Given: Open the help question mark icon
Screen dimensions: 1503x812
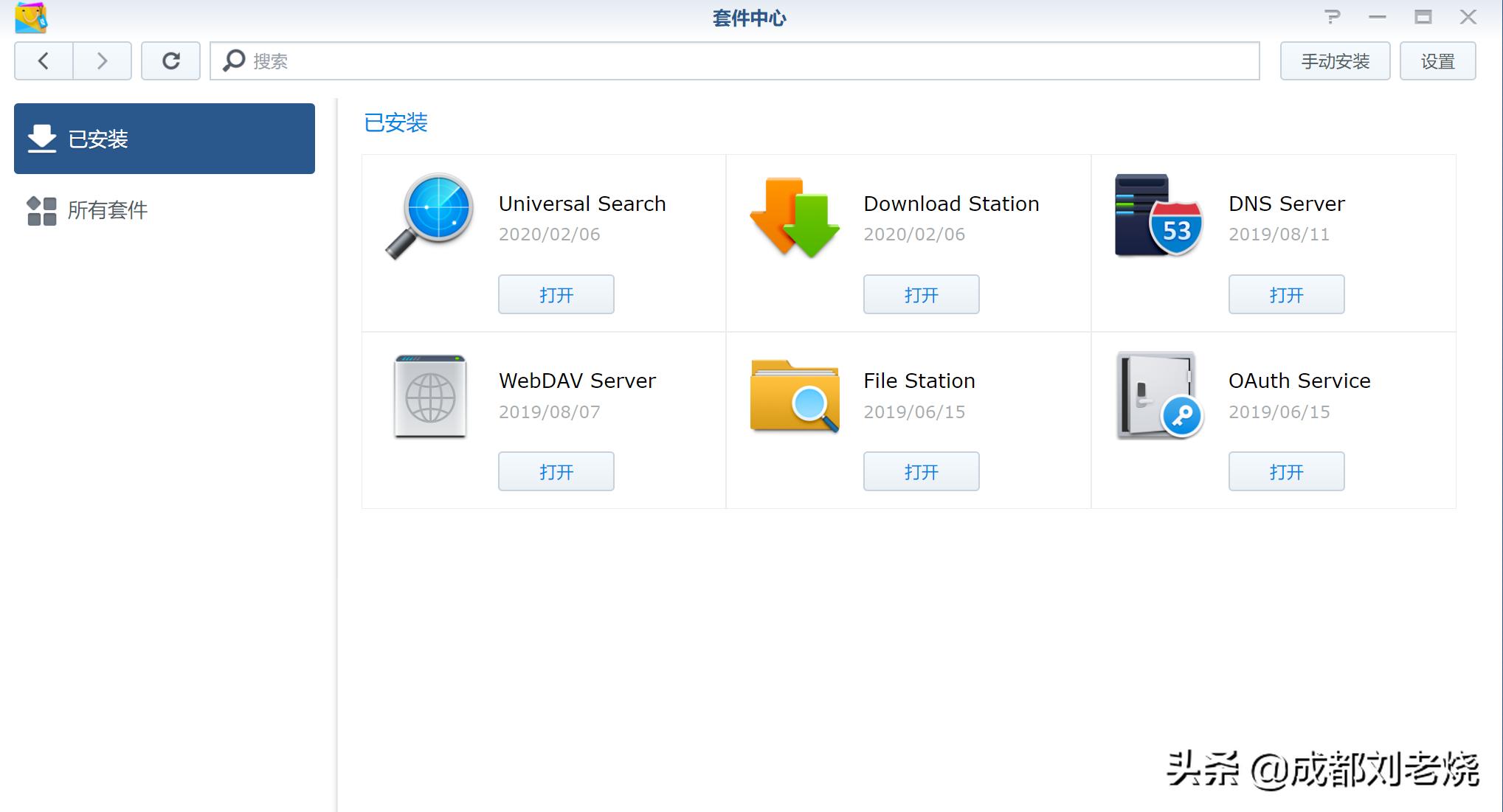Looking at the screenshot, I should pyautogui.click(x=1332, y=17).
